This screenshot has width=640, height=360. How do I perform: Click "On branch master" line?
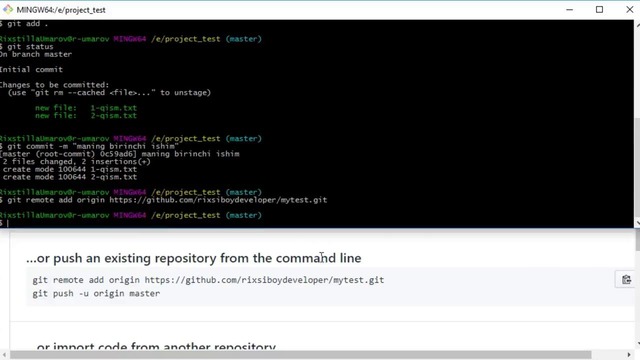pos(36,54)
